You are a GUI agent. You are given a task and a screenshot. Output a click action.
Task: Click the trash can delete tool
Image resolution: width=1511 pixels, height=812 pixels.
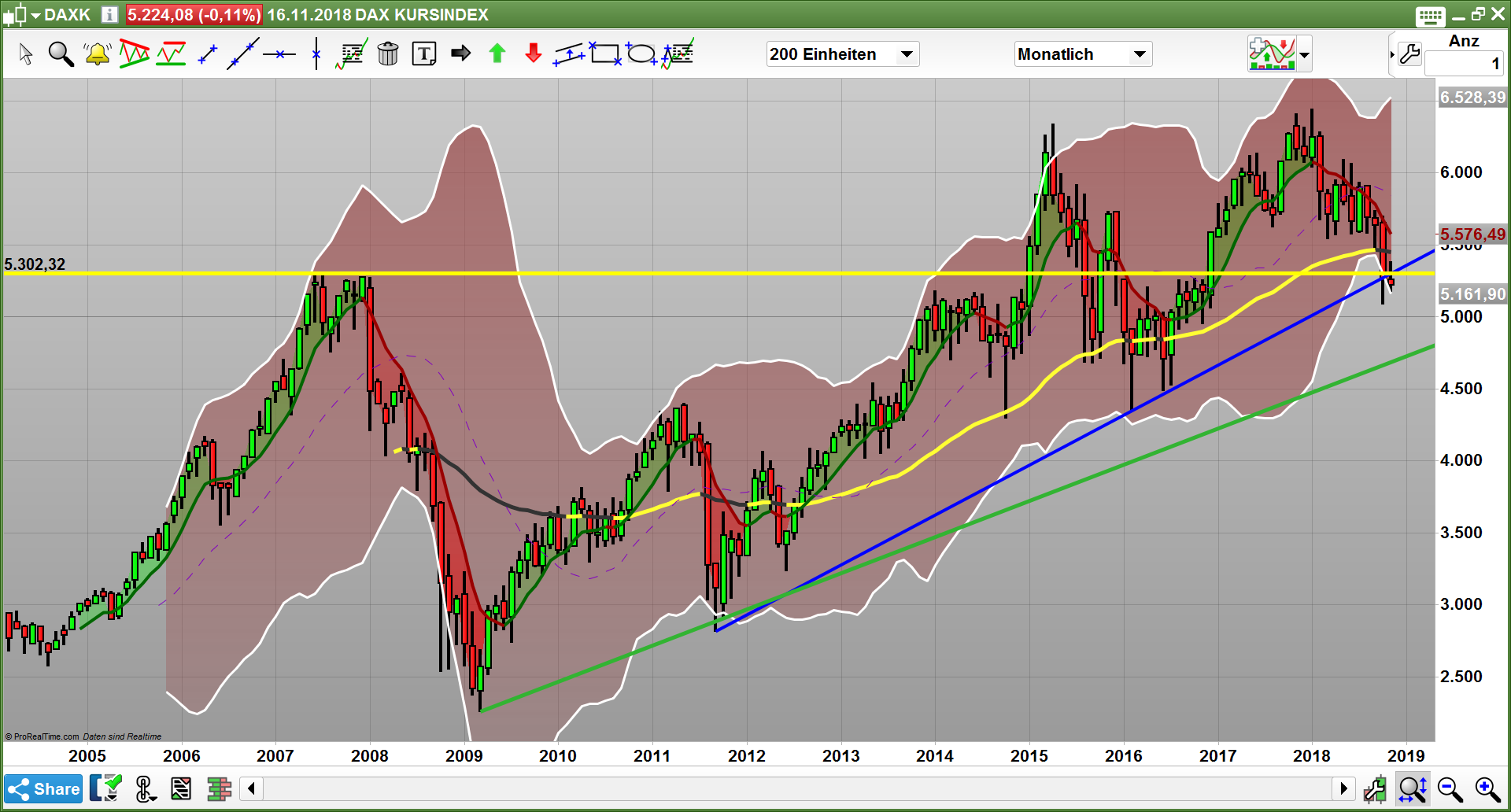388,54
